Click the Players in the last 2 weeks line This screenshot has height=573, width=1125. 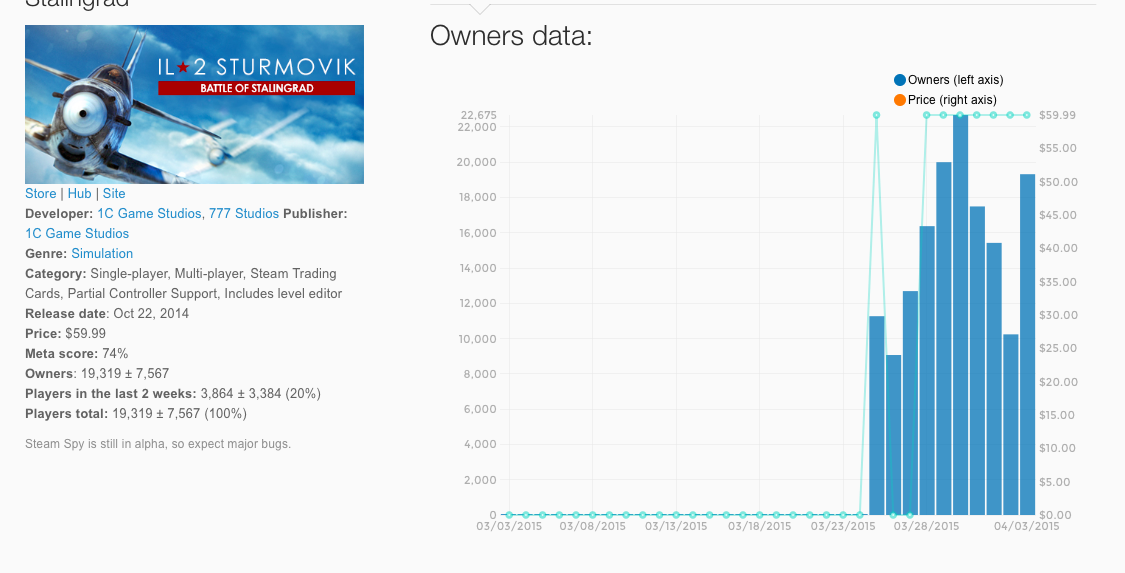coord(173,394)
